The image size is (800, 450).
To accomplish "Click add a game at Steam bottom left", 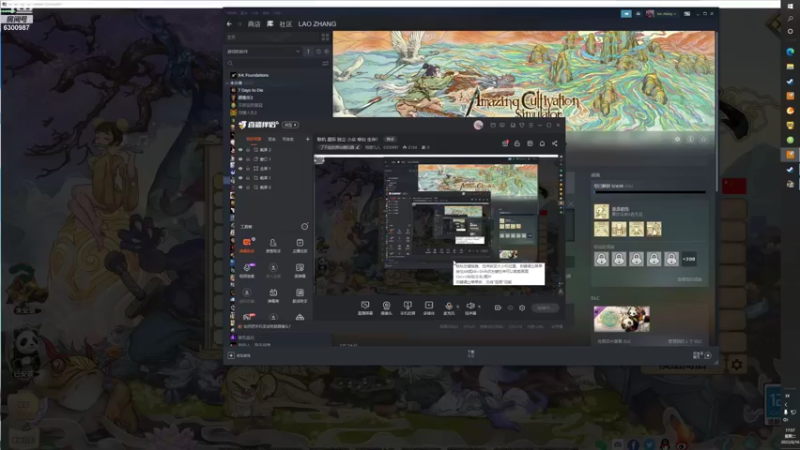I will [240, 356].
